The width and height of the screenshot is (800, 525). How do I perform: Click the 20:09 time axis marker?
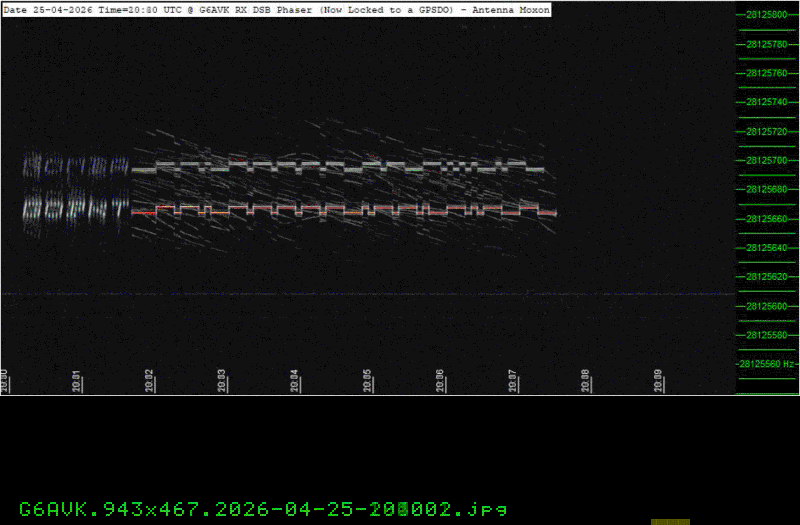(657, 380)
